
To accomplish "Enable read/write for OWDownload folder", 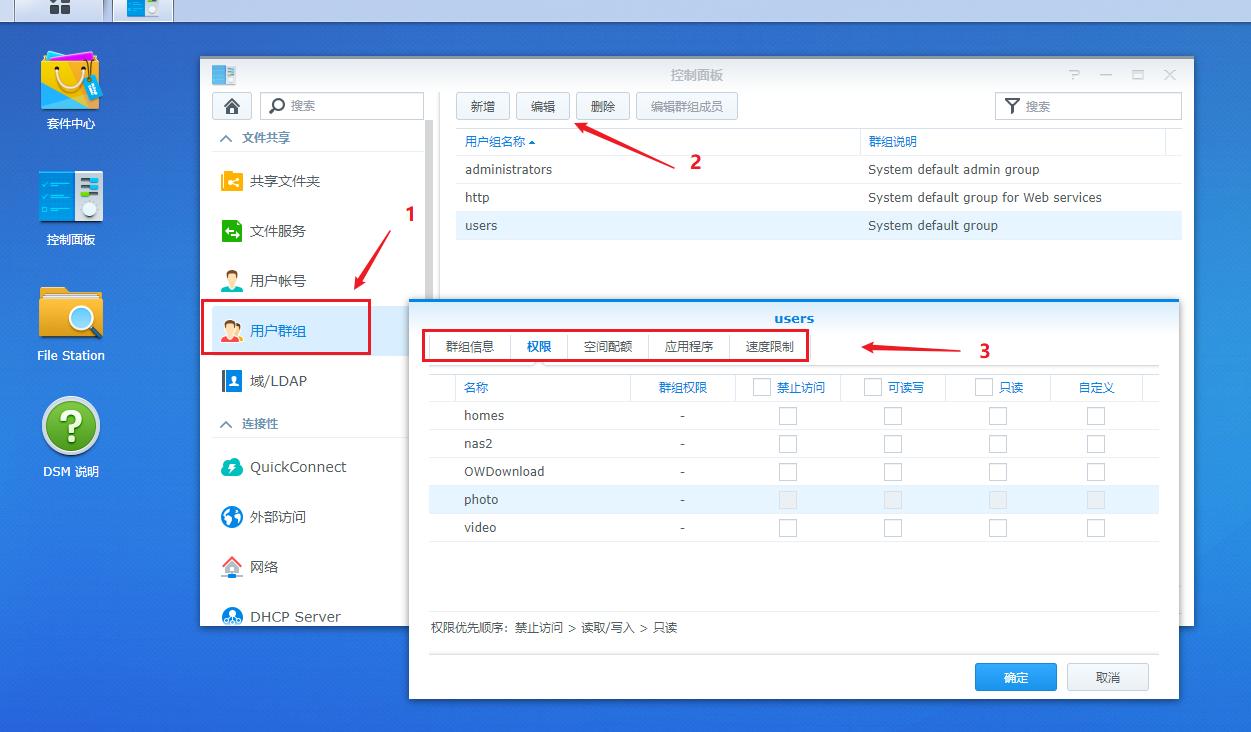I will coord(893,472).
